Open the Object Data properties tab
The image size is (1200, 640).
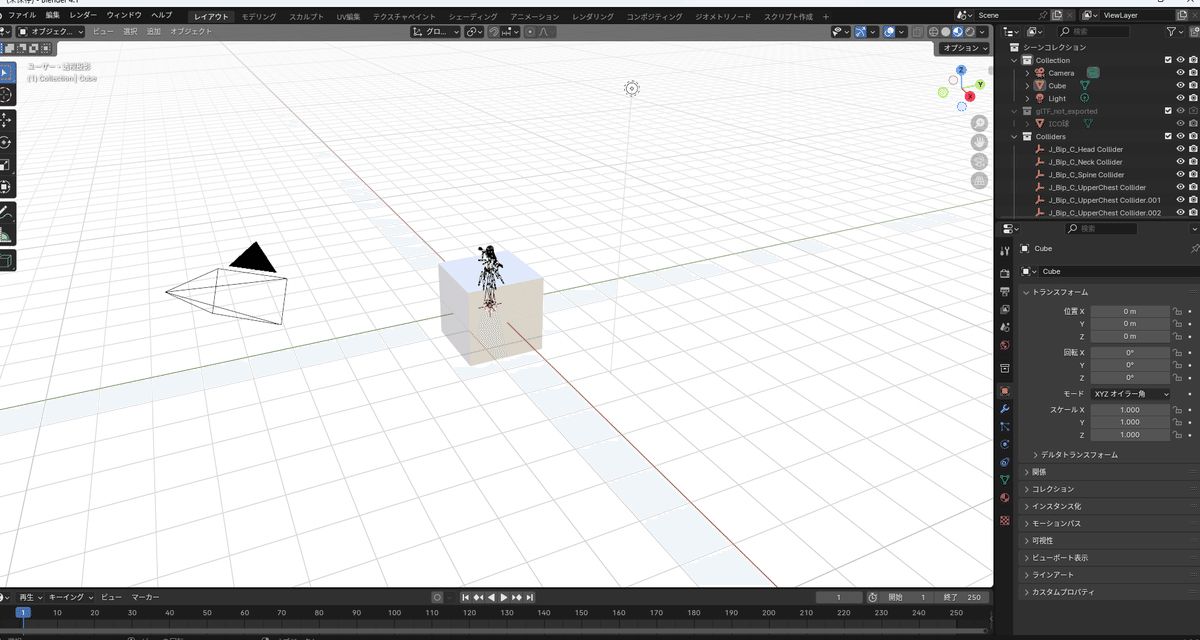(1005, 479)
